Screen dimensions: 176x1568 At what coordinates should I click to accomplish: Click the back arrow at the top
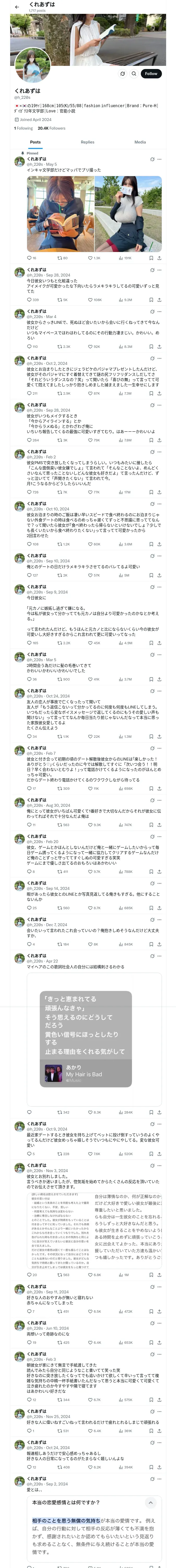coord(17,7)
